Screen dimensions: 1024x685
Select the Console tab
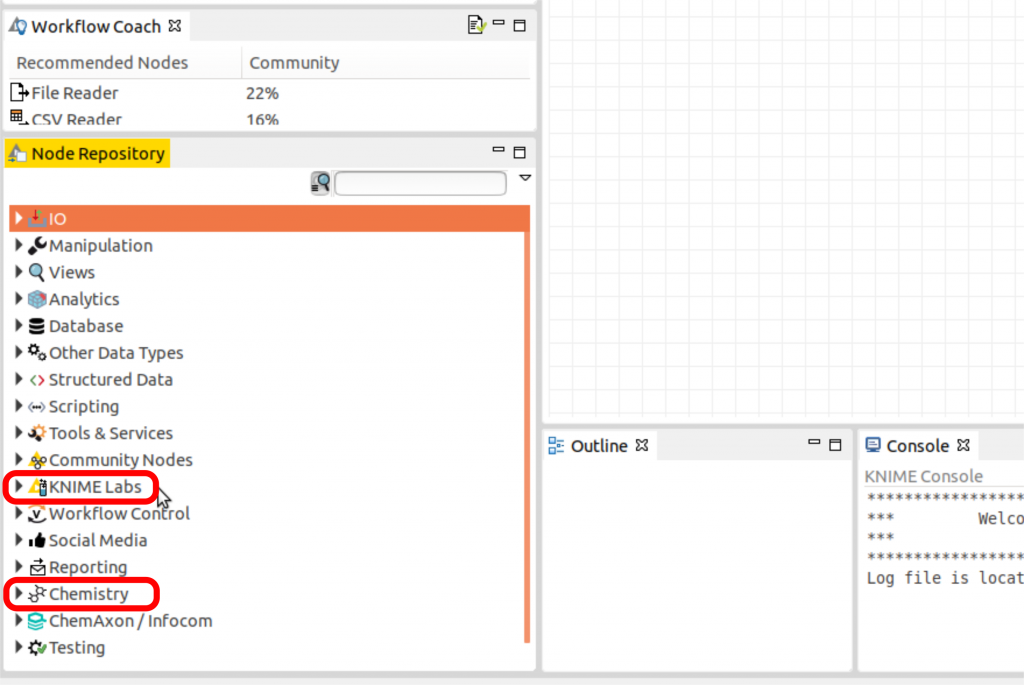click(918, 446)
